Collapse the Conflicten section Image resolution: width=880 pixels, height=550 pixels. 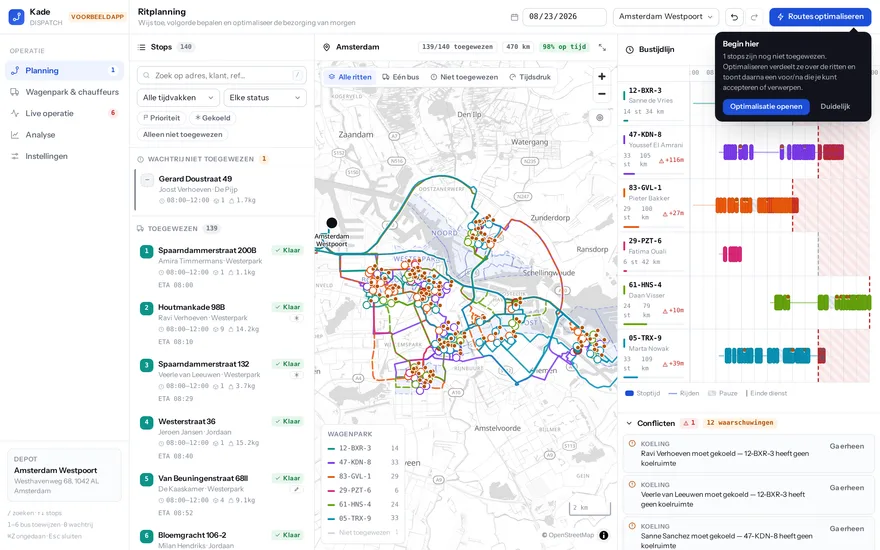click(630, 423)
